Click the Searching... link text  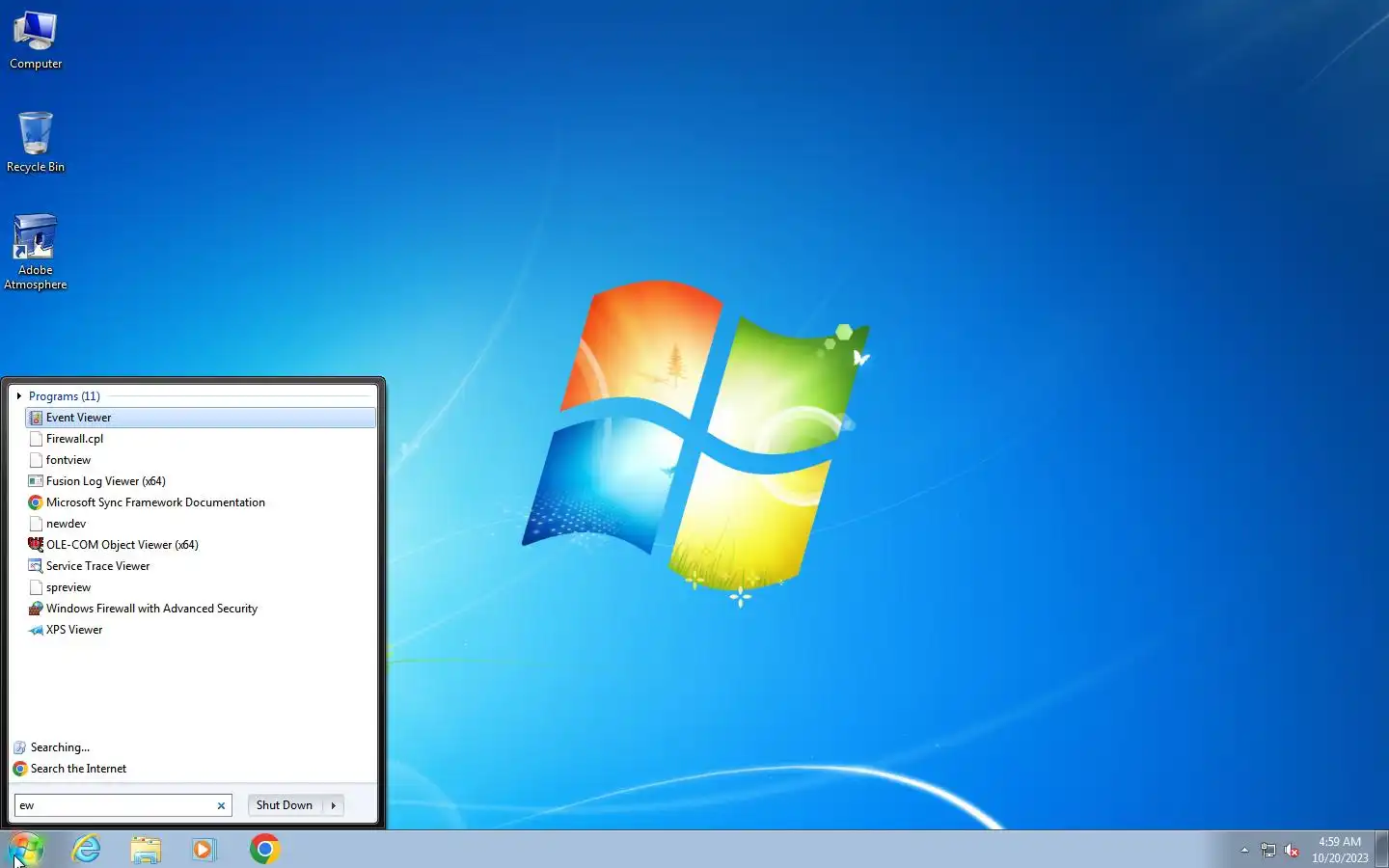pos(60,747)
